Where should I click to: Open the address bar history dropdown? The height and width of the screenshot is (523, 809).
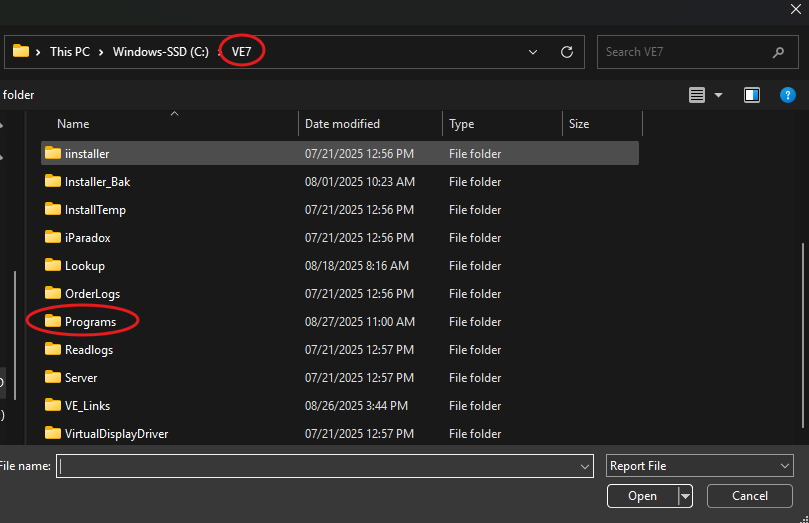(x=533, y=52)
